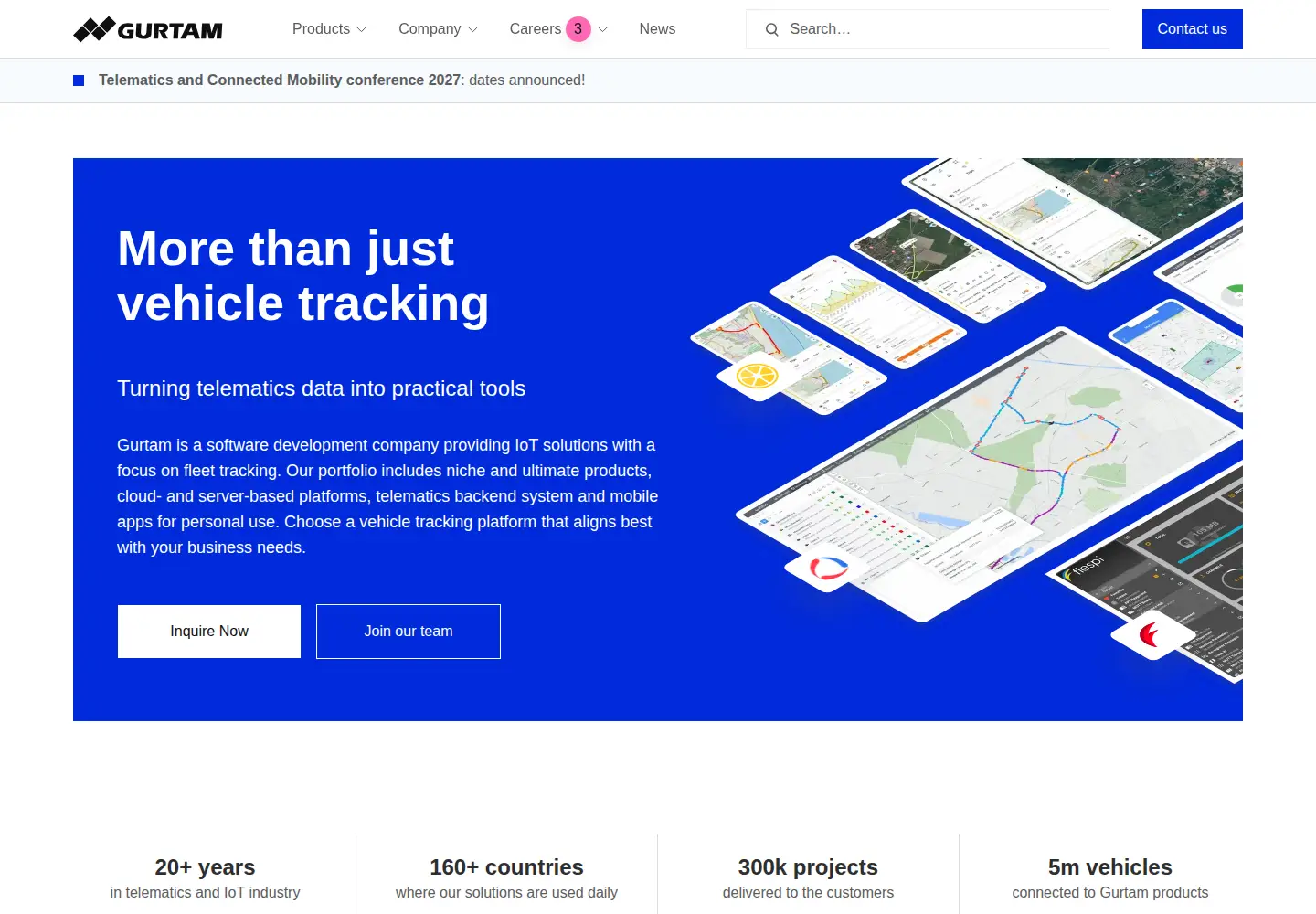This screenshot has height=914, width=1316.
Task: Click the '160+ countries' statistic
Action: tap(506, 867)
